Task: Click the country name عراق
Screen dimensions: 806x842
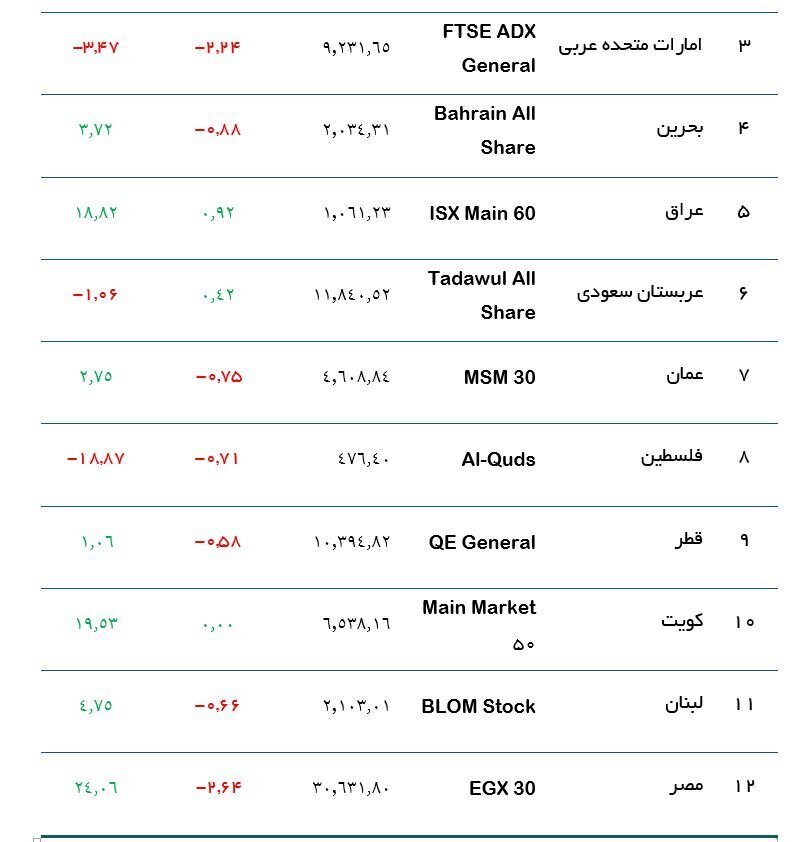Action: tap(684, 212)
